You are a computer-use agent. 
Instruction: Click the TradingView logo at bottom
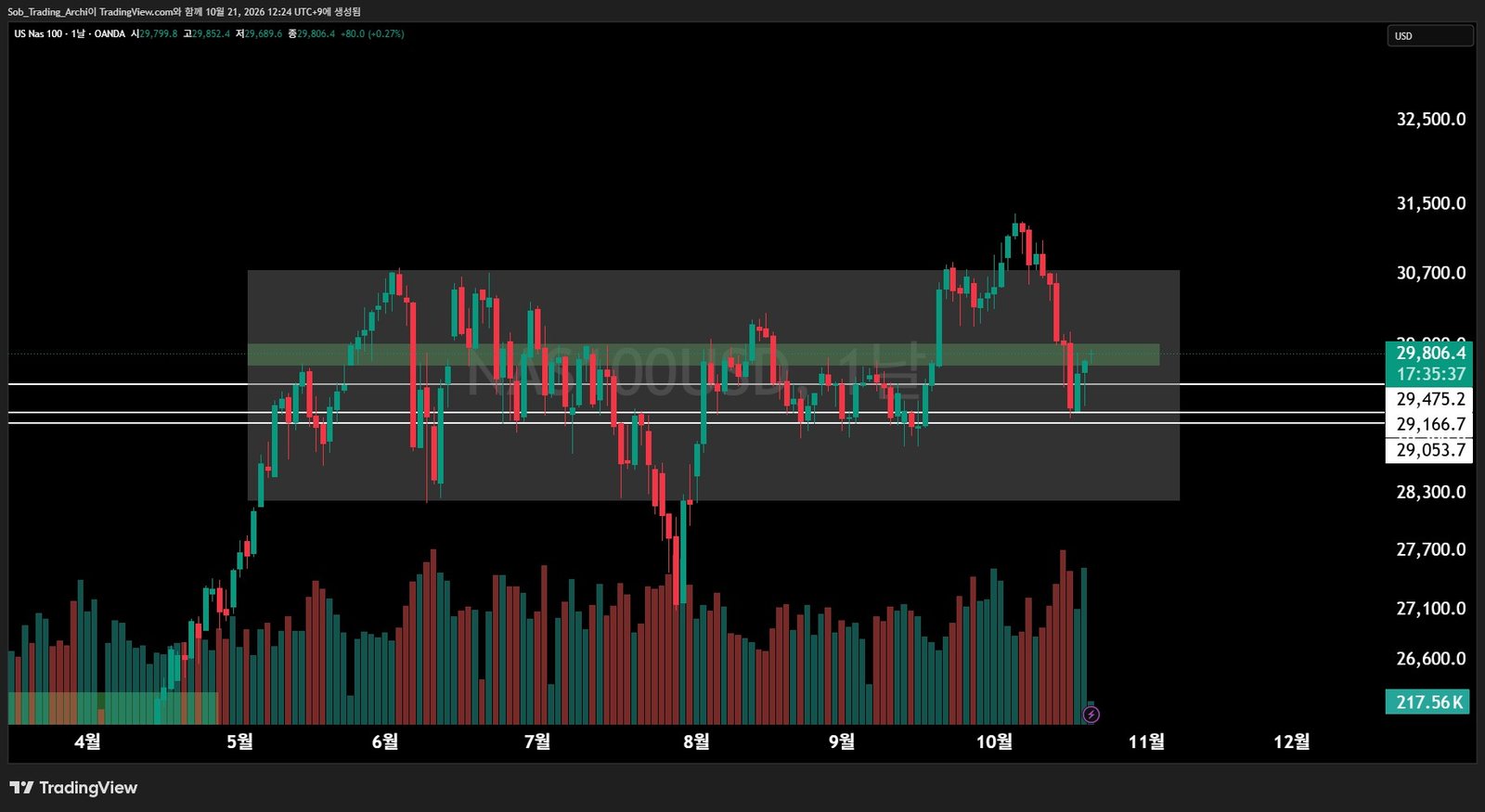click(73, 788)
